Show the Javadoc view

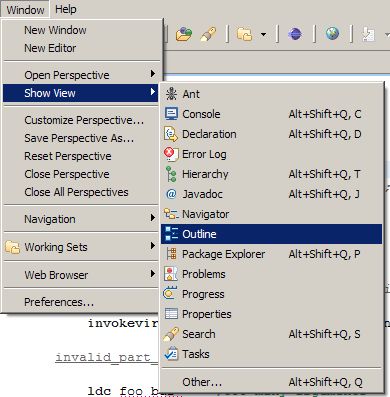[272, 194]
